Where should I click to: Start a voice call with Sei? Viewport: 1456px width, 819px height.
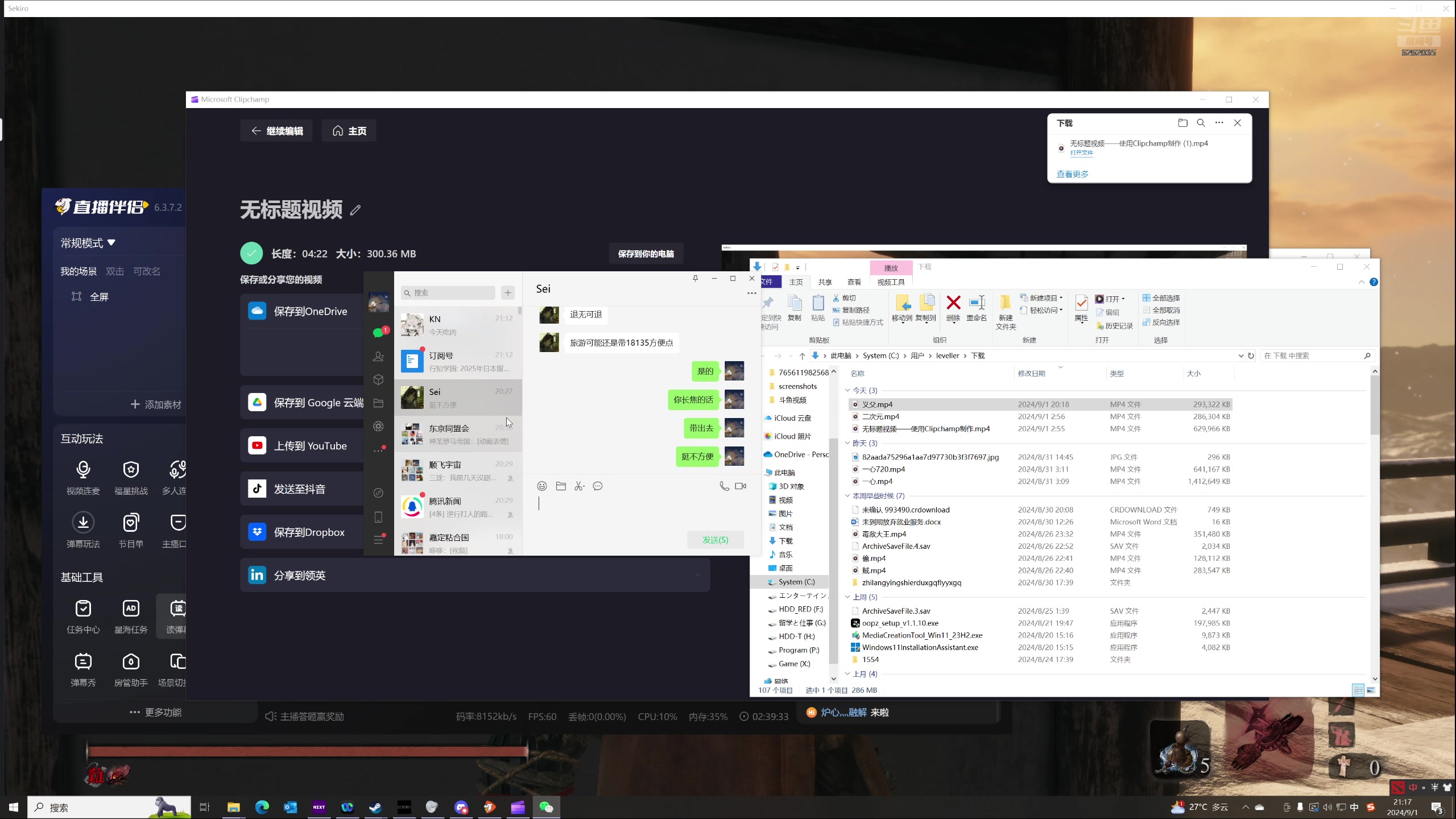(x=724, y=486)
